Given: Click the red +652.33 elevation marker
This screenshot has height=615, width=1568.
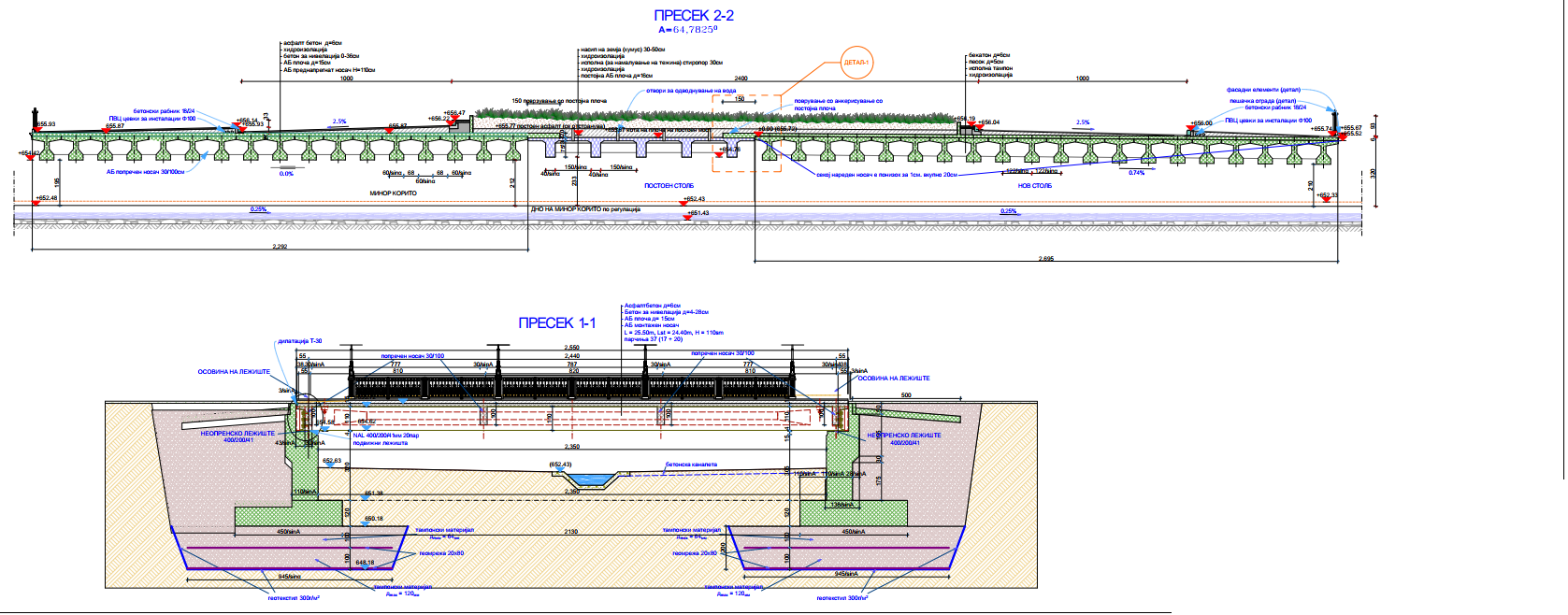Looking at the screenshot, I should click(x=1325, y=199).
